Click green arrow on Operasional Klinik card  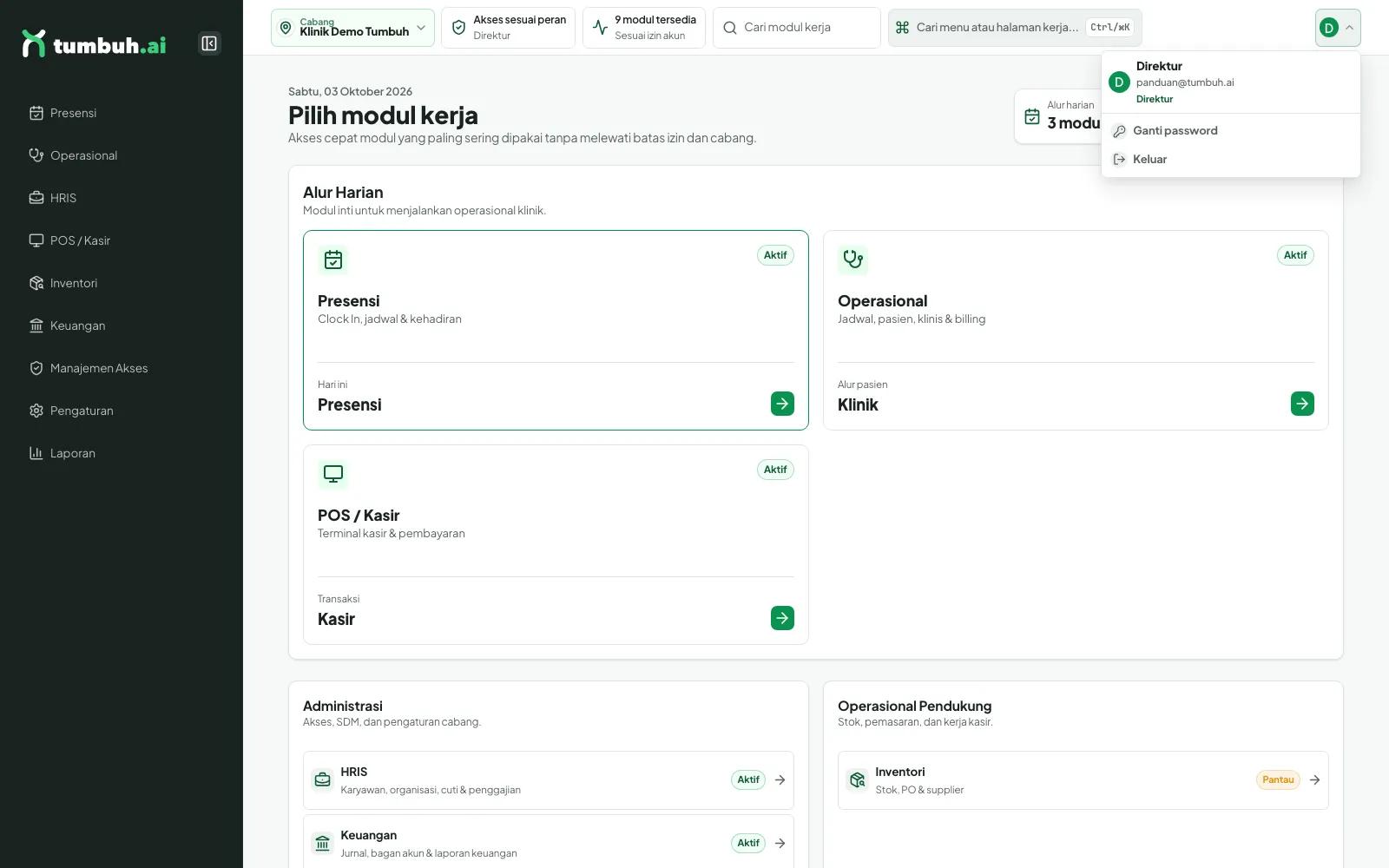pos(1302,404)
